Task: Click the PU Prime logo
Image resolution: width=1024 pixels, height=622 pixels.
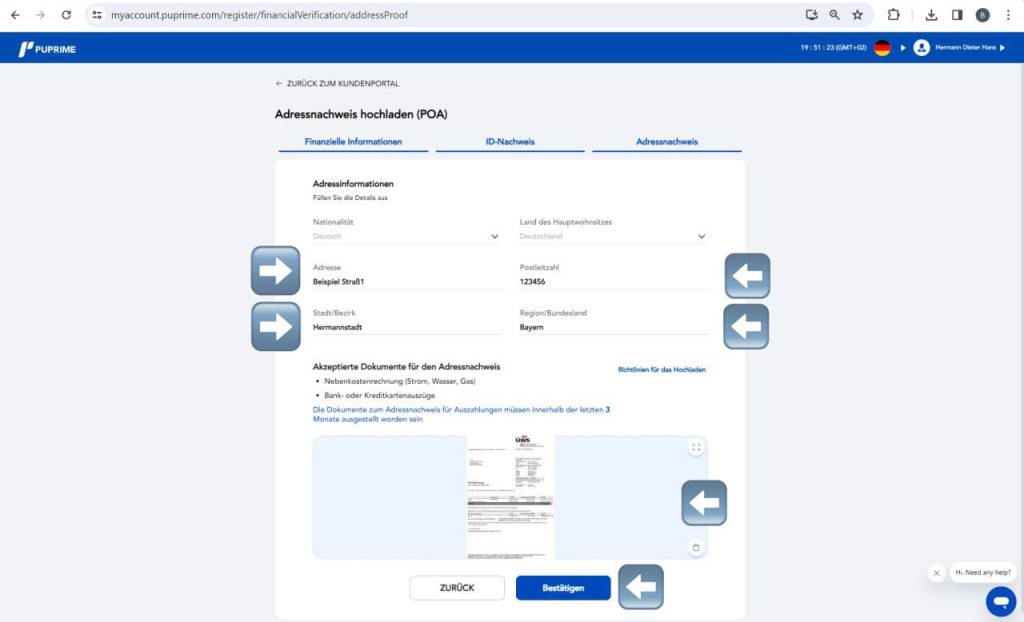Action: pyautogui.click(x=47, y=48)
